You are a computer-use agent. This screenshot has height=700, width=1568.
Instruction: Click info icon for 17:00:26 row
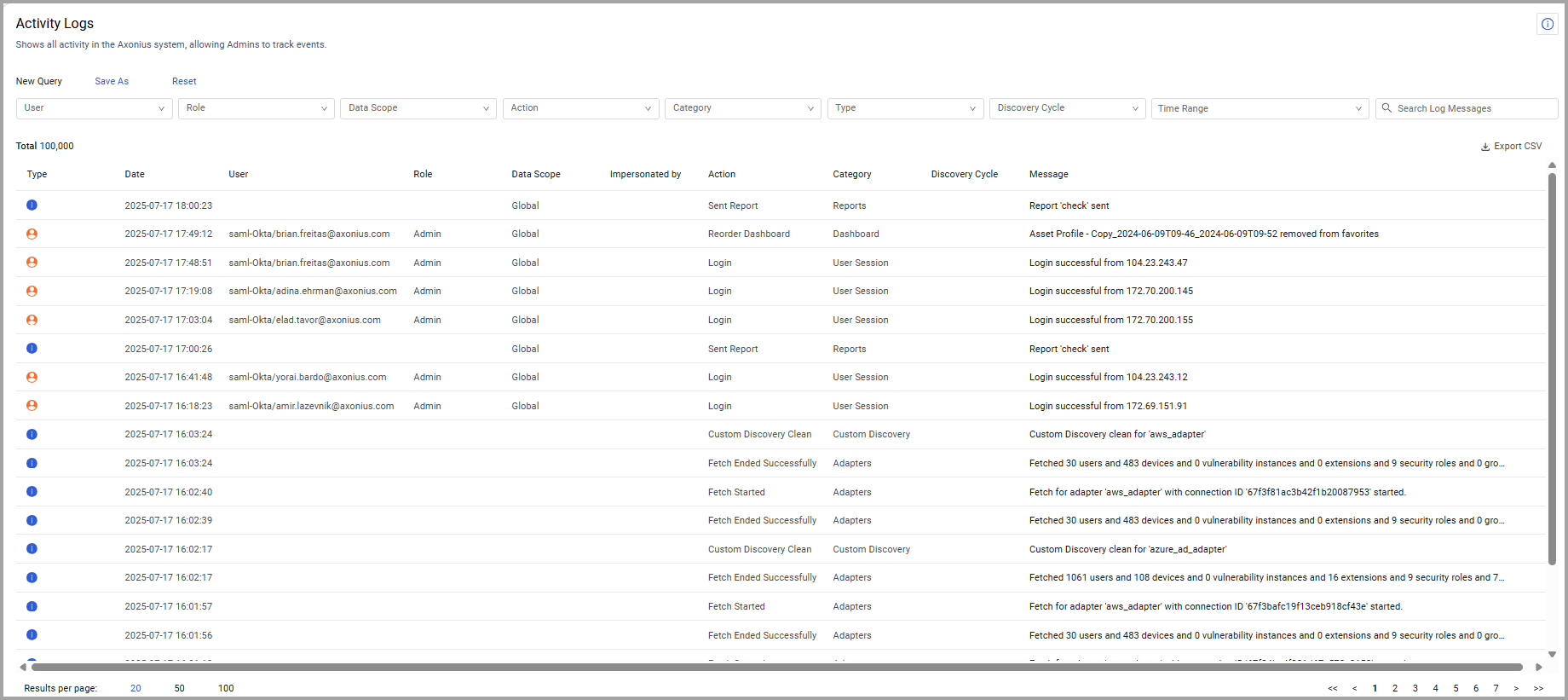pos(32,348)
